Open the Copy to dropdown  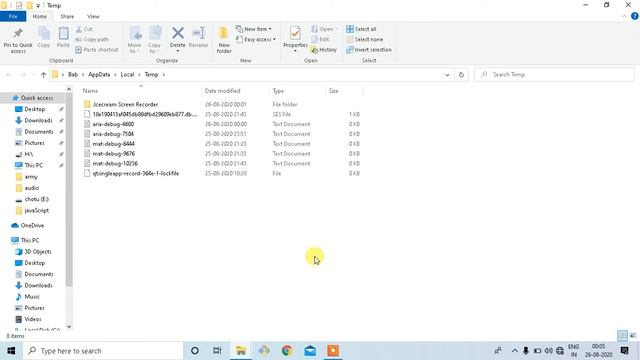pos(154,40)
